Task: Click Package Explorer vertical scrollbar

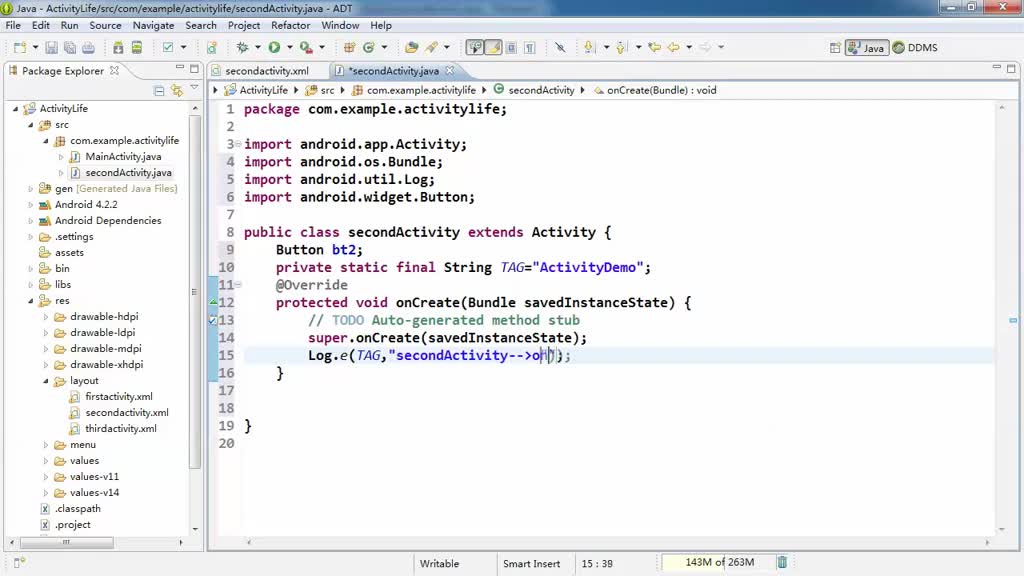Action: click(x=195, y=291)
